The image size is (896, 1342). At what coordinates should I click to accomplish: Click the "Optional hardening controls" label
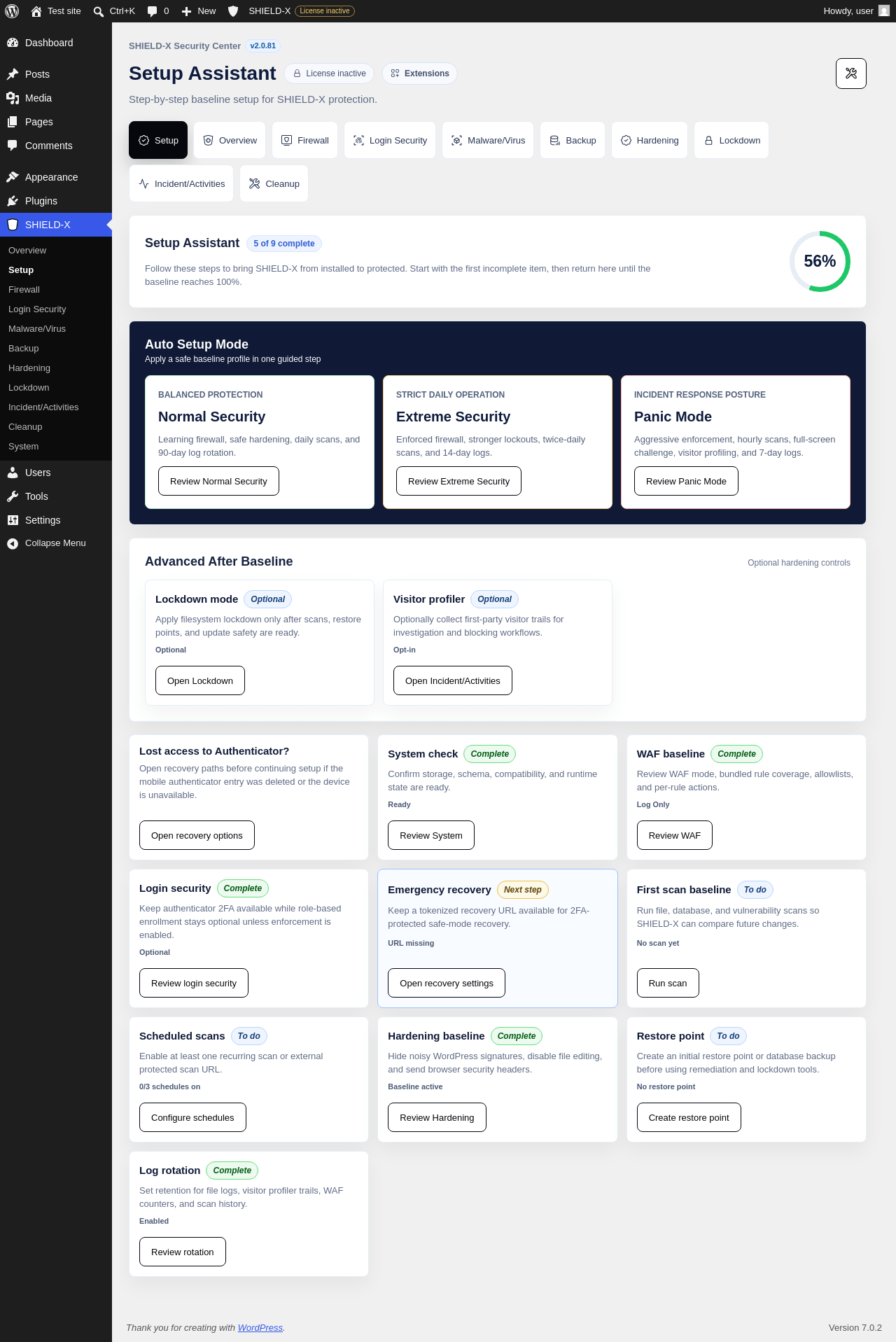coord(799,563)
